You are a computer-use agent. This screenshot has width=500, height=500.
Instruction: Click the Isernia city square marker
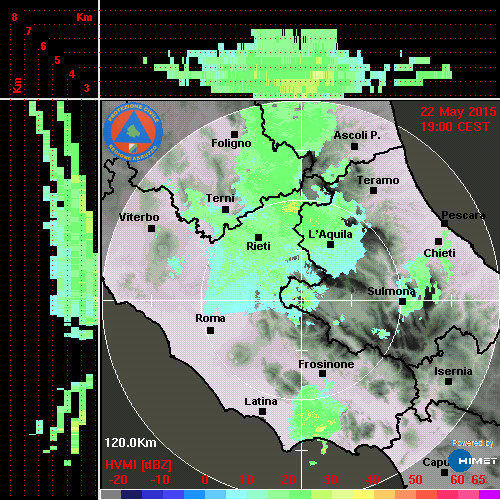click(x=449, y=381)
